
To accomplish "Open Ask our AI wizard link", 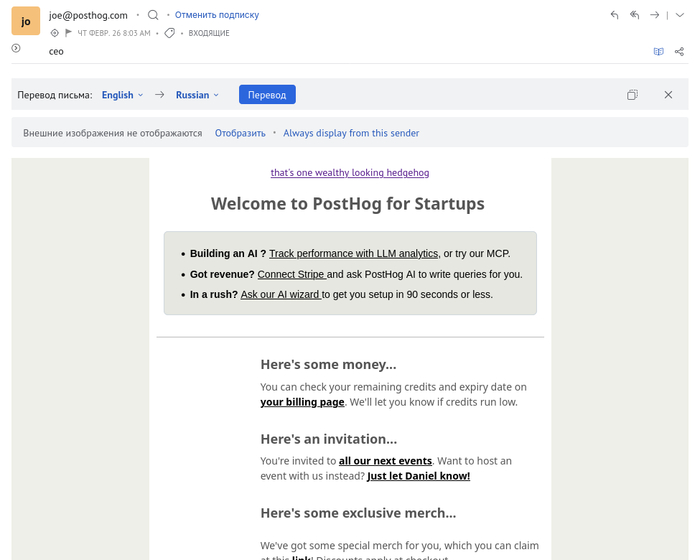I will tap(281, 295).
